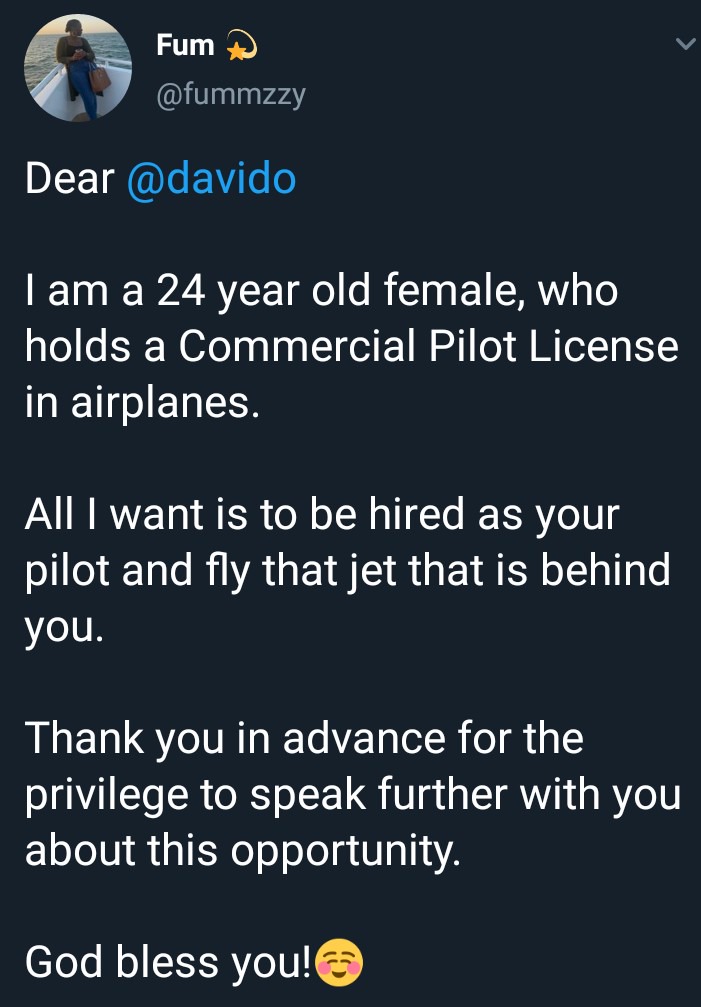Click the line 'All I want is to be hired'

[x=244, y=515]
